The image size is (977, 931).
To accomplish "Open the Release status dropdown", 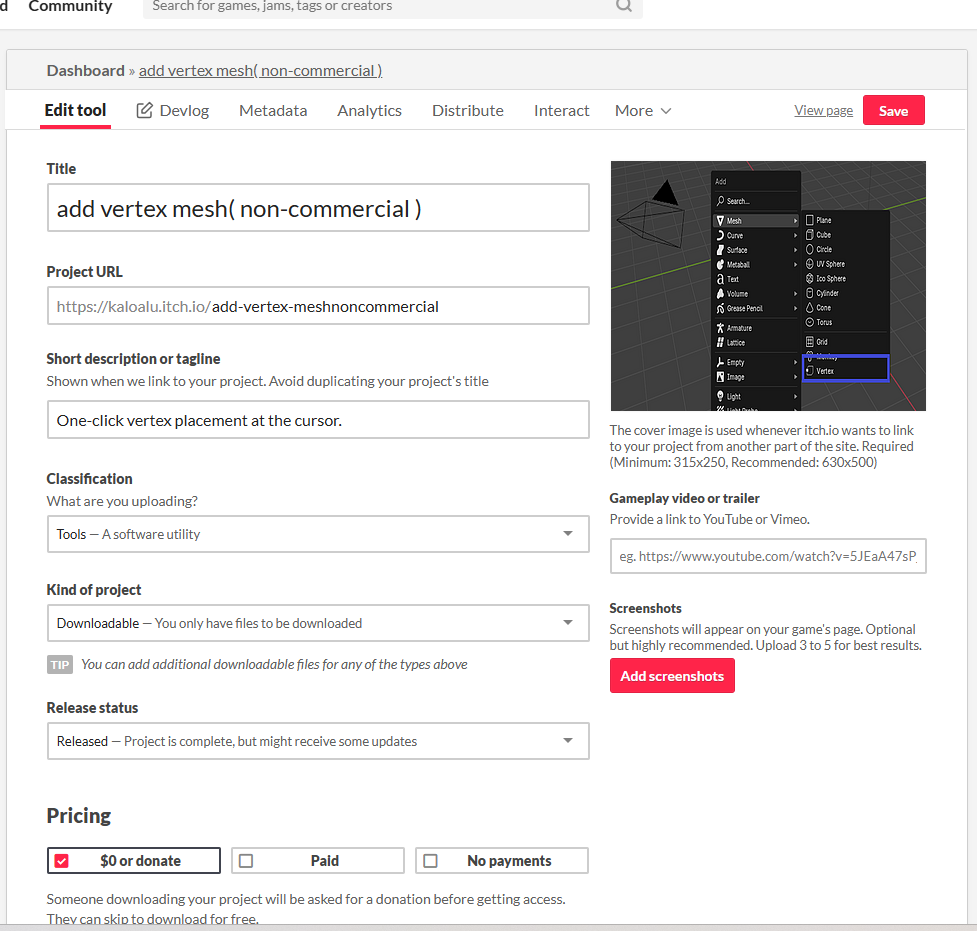I will coord(318,740).
